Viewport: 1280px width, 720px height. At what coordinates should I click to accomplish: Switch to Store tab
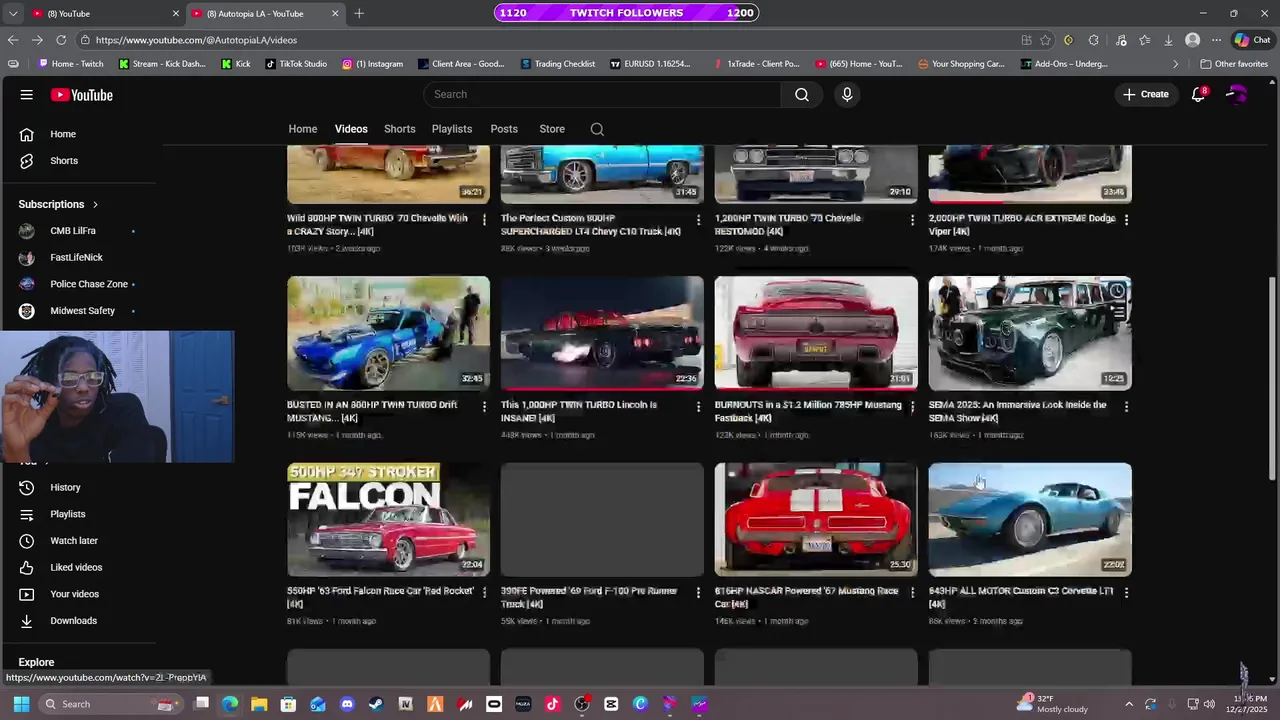coord(552,129)
